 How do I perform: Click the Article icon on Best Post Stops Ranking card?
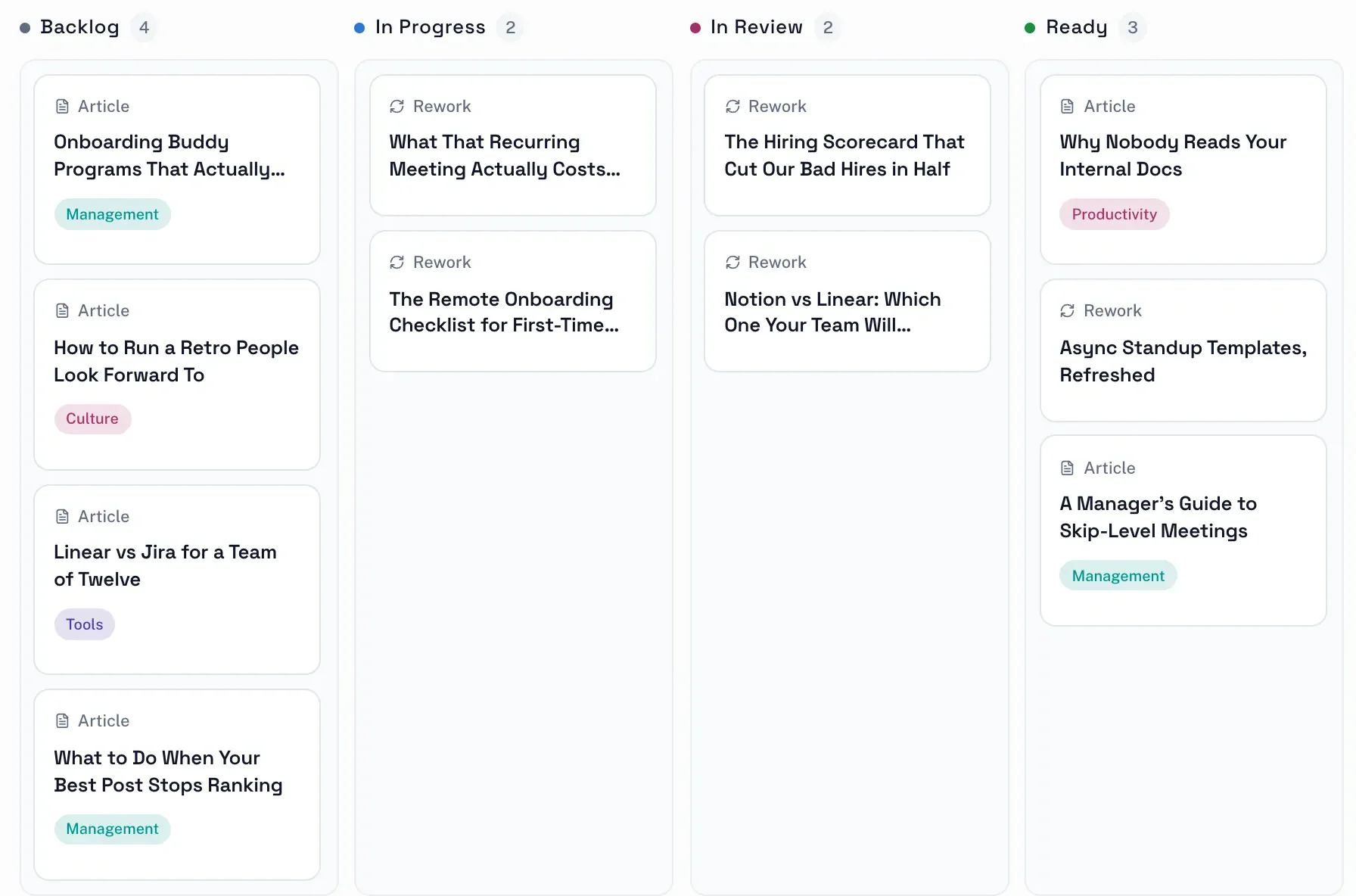(62, 721)
